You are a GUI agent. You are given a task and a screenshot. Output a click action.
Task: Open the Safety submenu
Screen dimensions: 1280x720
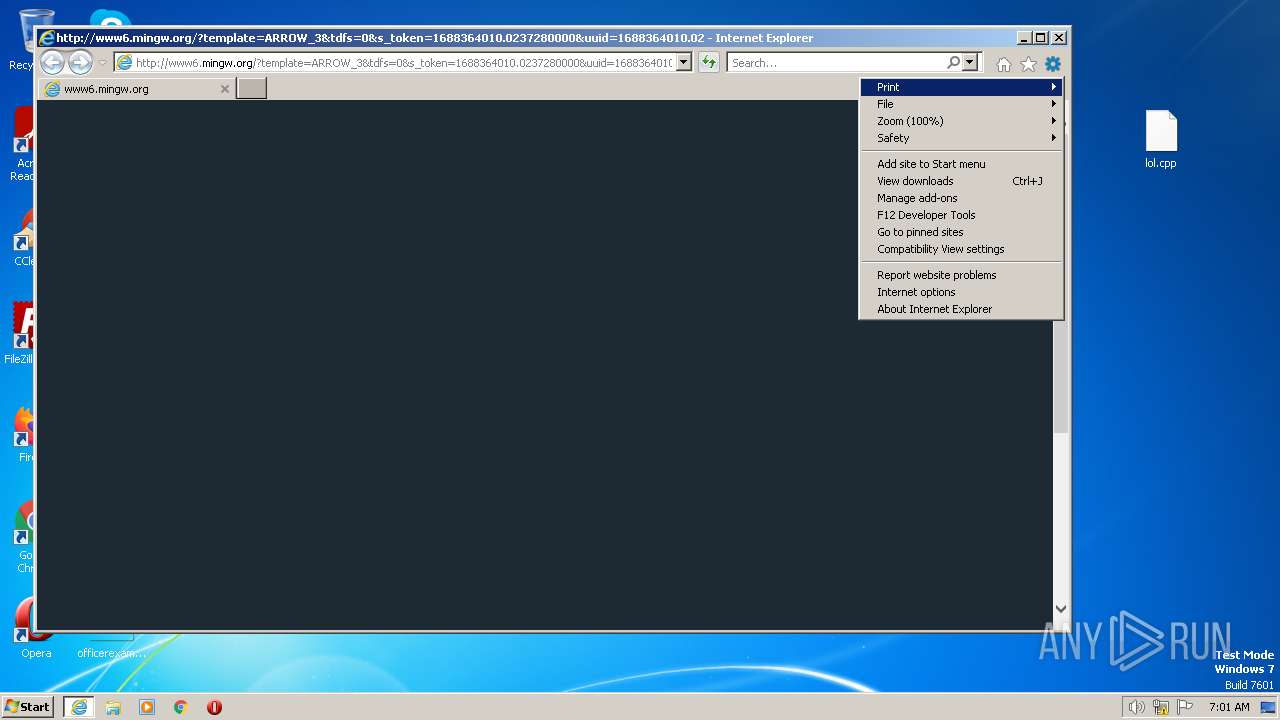tap(961, 138)
